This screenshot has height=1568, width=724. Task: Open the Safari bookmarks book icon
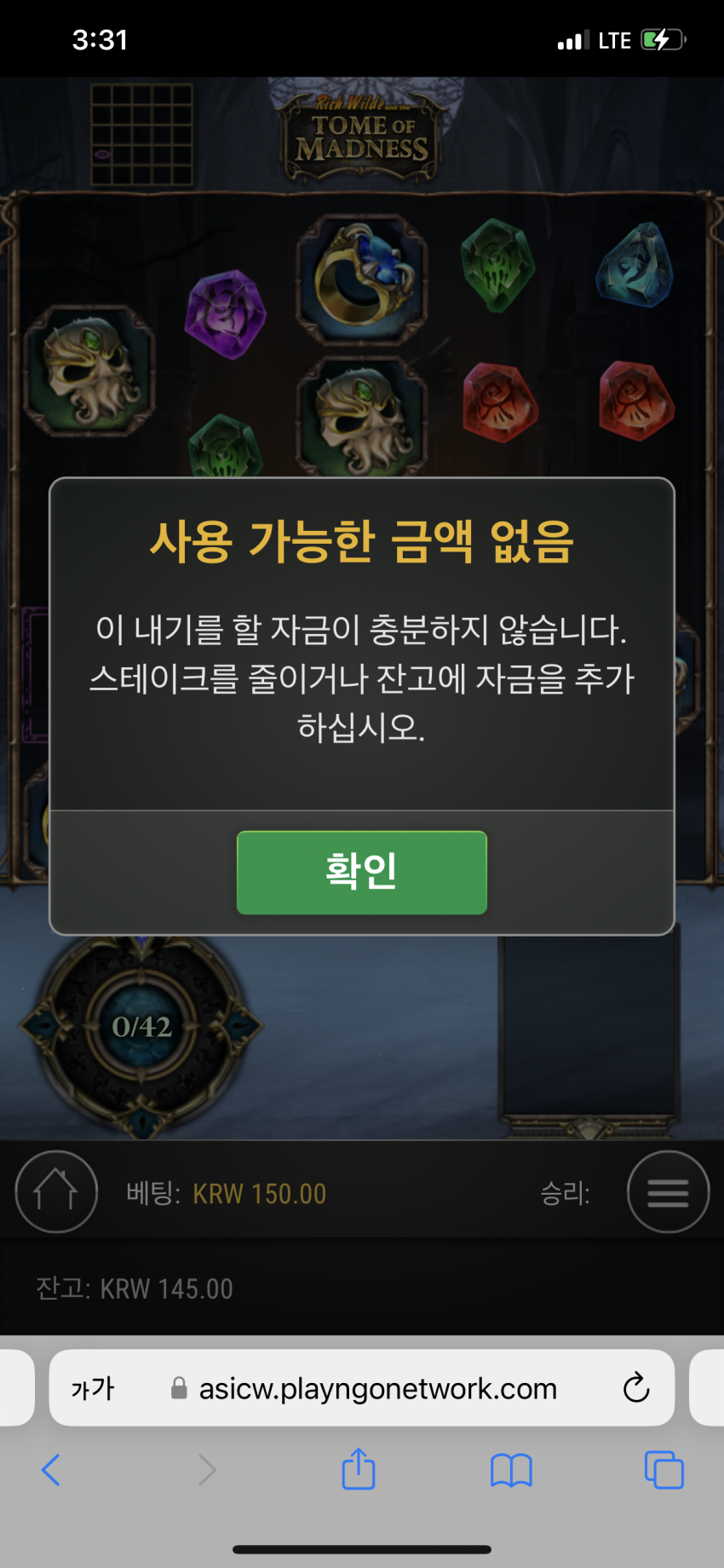[x=511, y=1471]
